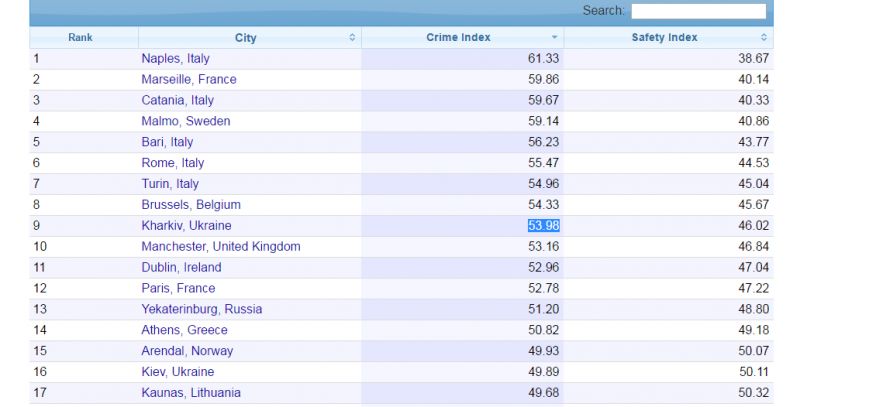Open the Yekaterinburg, Russia link

(202, 309)
